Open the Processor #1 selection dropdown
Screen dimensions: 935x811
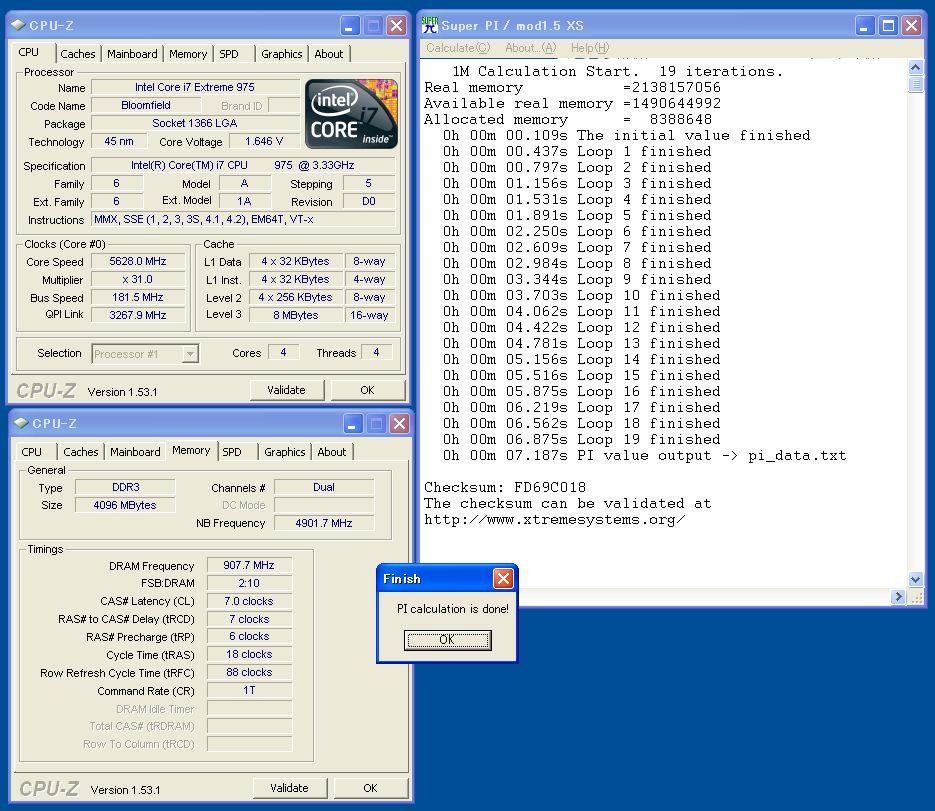tap(190, 354)
